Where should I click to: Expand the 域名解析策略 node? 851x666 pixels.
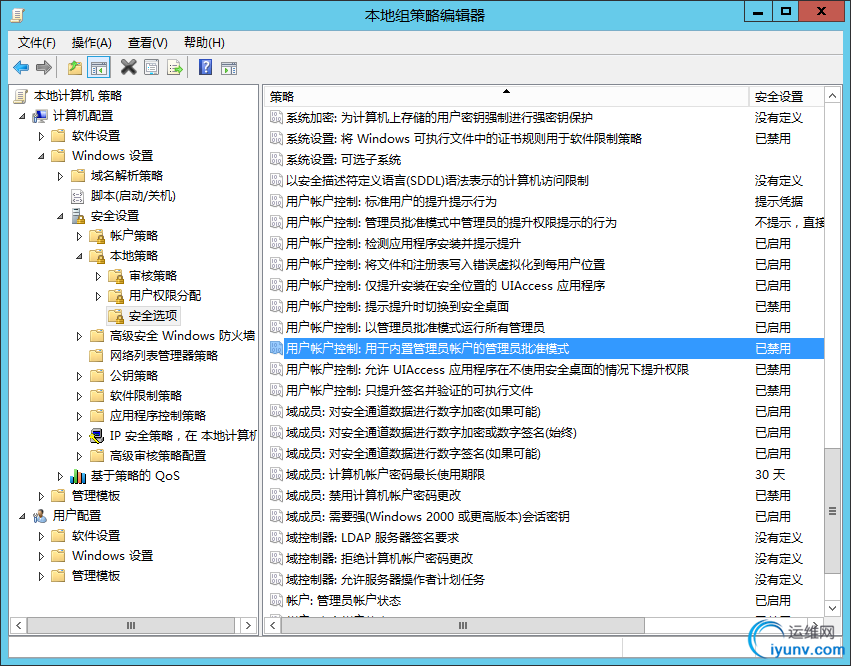point(60,176)
